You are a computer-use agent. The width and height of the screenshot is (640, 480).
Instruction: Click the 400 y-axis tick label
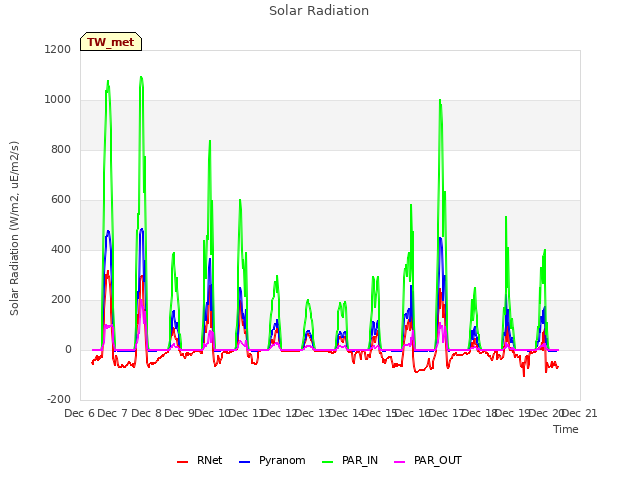click(61, 249)
